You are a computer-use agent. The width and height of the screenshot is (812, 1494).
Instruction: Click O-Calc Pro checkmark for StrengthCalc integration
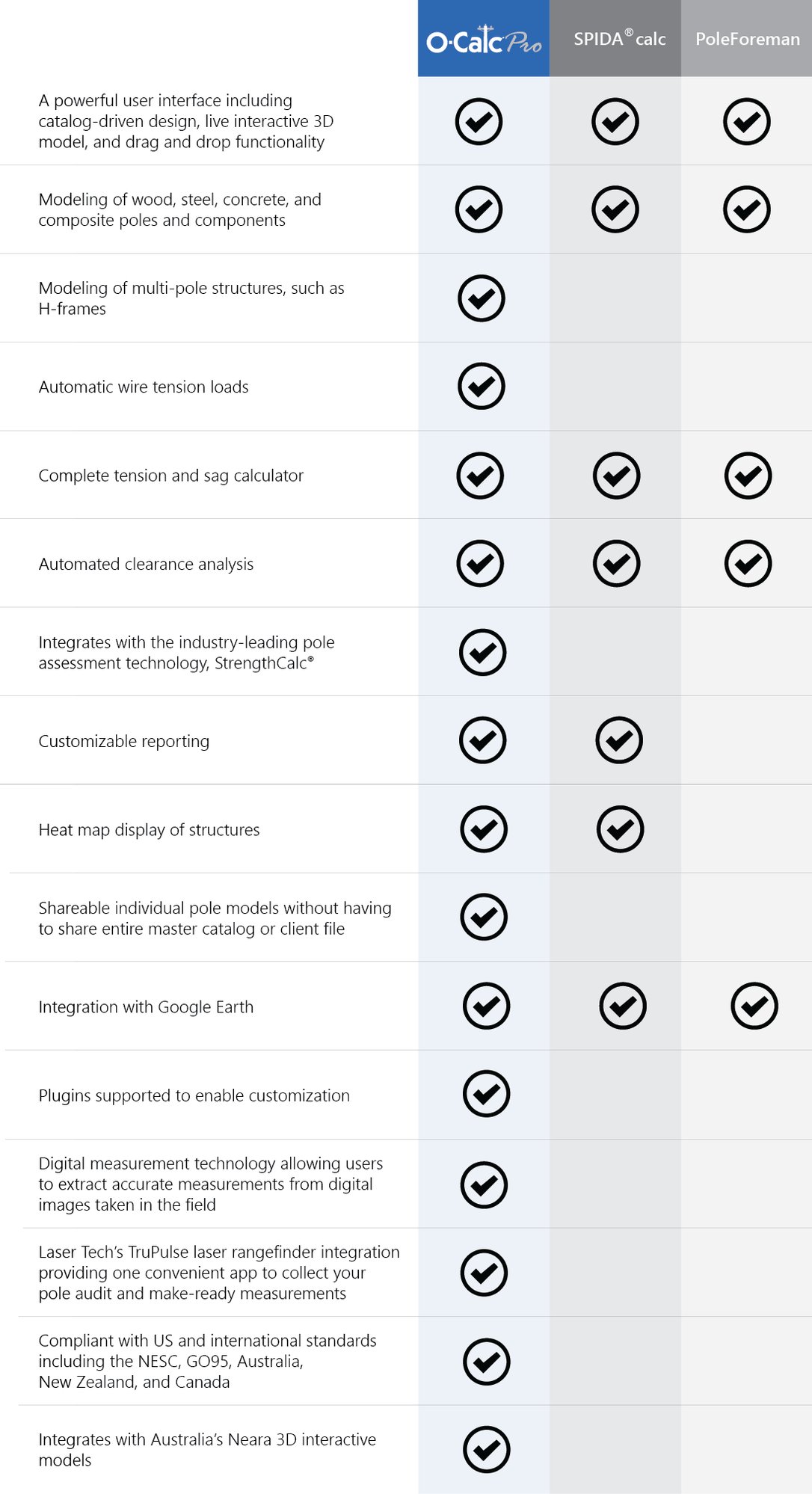(x=482, y=652)
